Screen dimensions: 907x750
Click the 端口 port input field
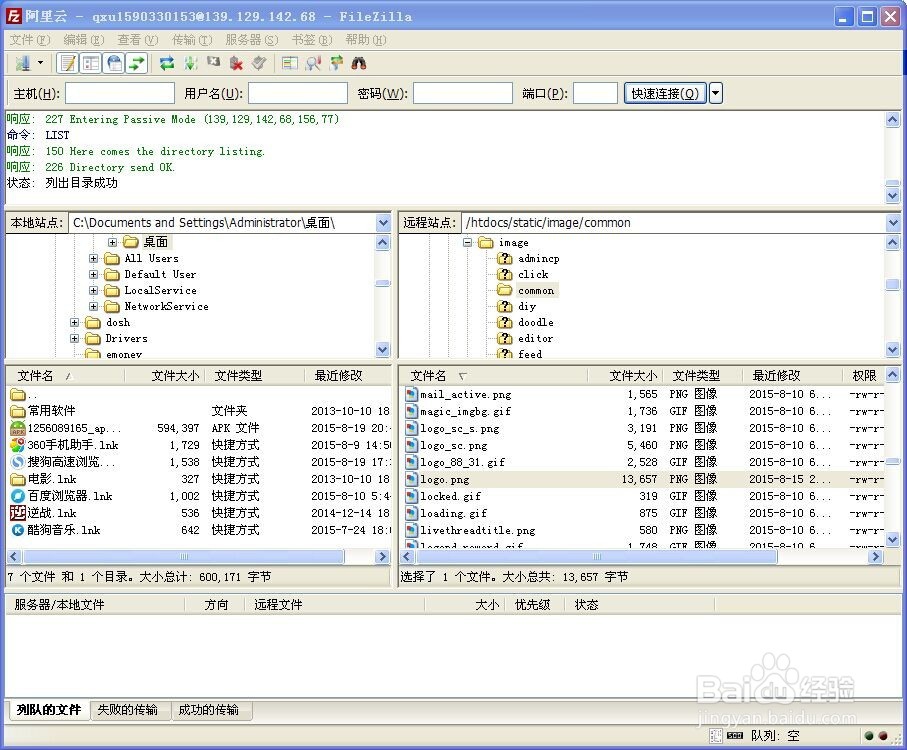(x=595, y=93)
